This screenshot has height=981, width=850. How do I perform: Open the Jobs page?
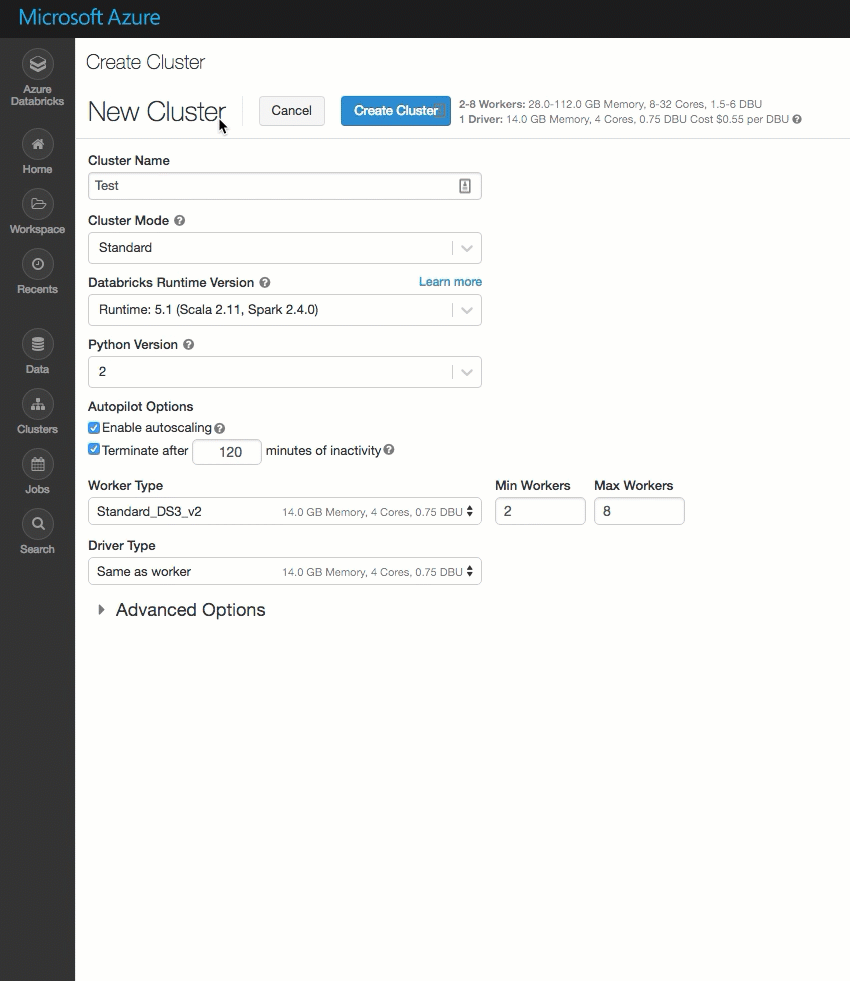coord(37,465)
